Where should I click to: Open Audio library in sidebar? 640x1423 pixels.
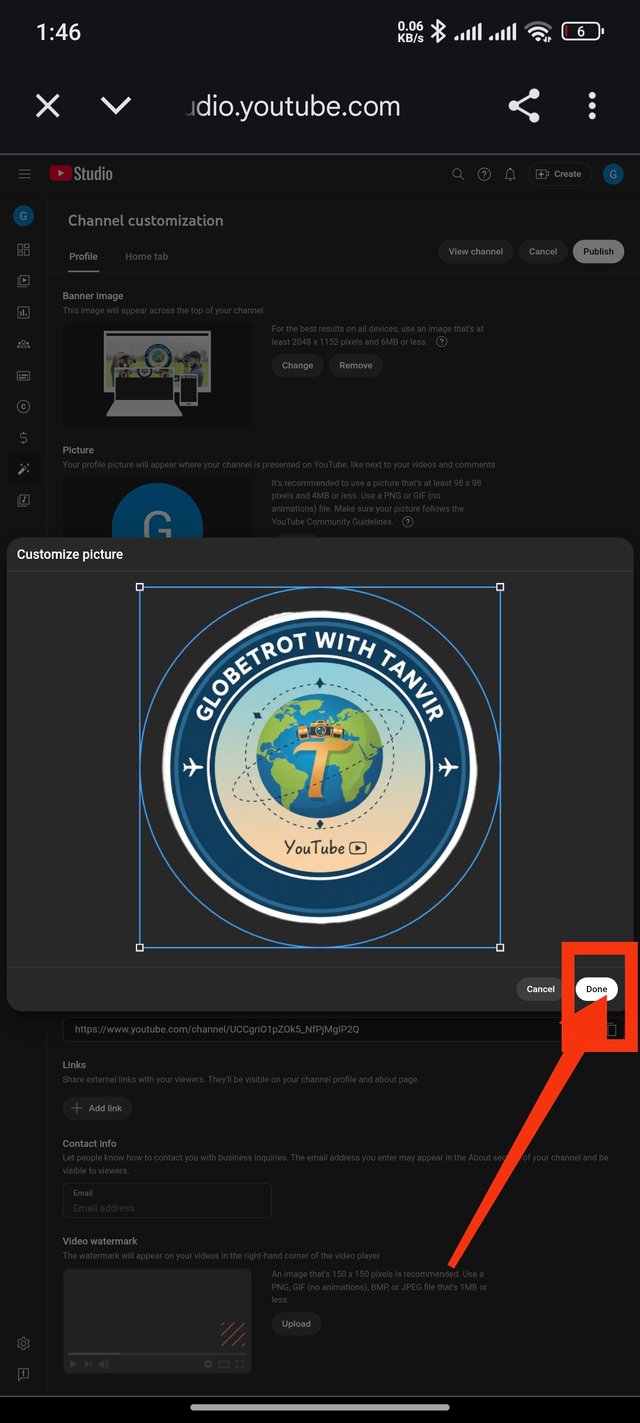click(x=24, y=500)
